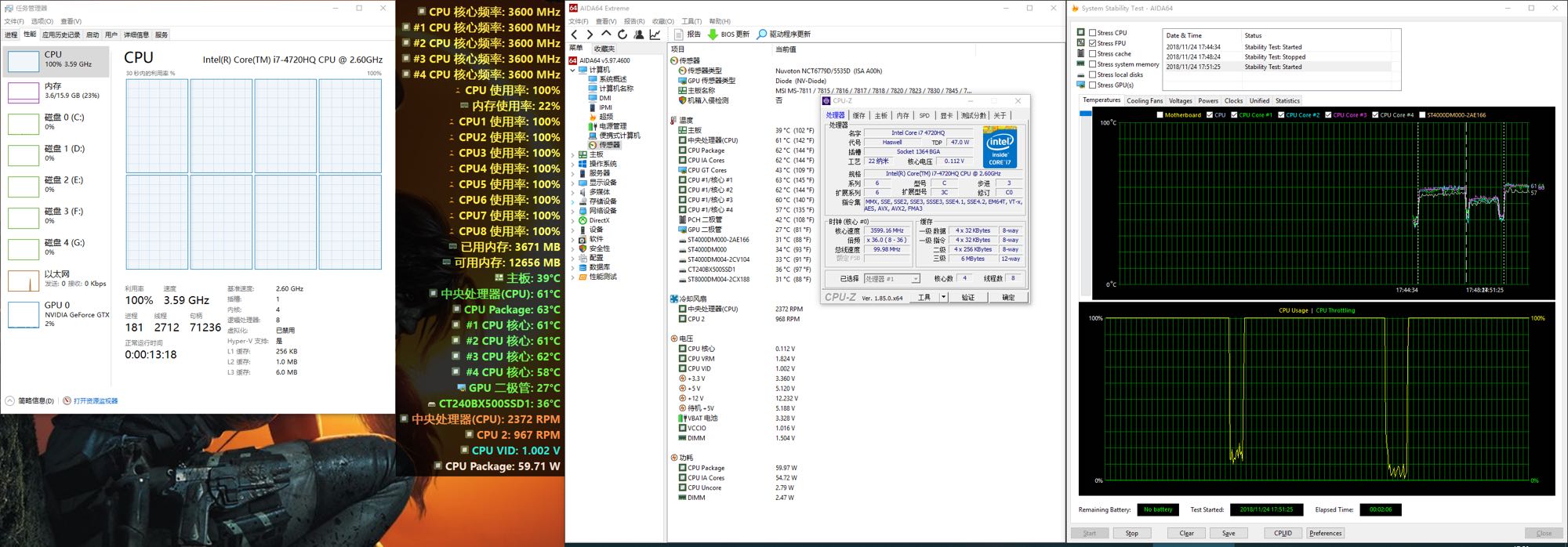This screenshot has width=1568, height=547.
Task: Toggle Motherboard graph checkbox
Action: 1160,115
